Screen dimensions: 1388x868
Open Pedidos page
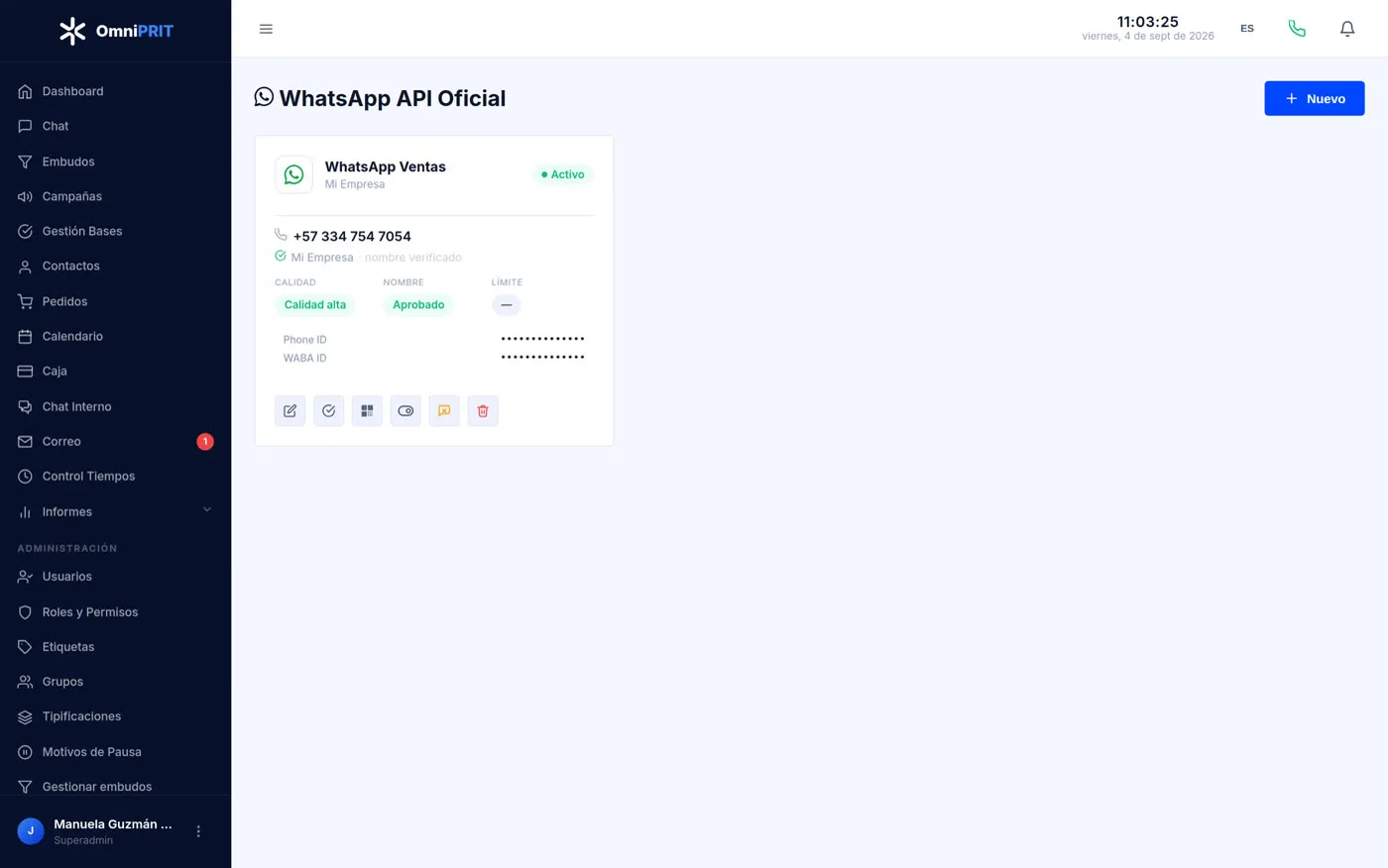[116, 301]
